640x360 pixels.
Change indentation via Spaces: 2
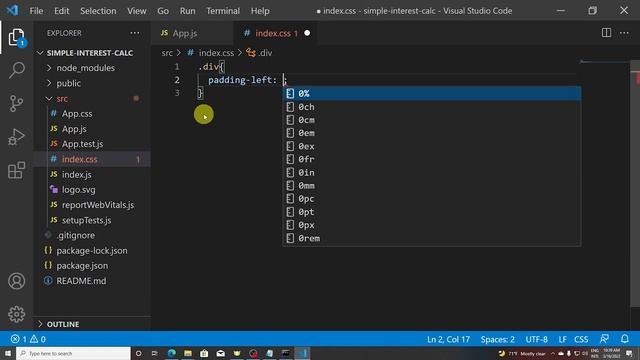click(498, 339)
